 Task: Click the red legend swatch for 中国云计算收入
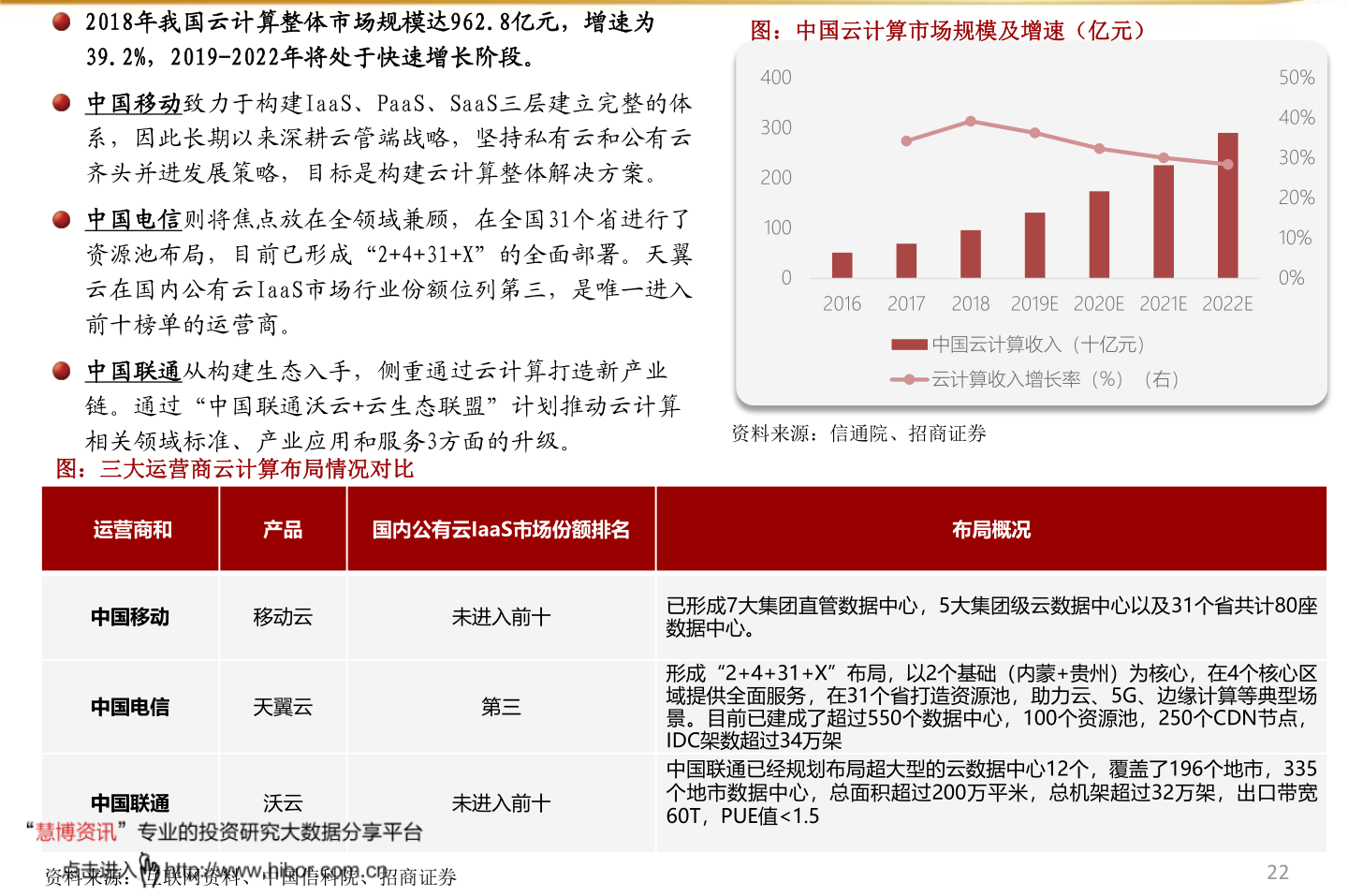pyautogui.click(x=908, y=345)
